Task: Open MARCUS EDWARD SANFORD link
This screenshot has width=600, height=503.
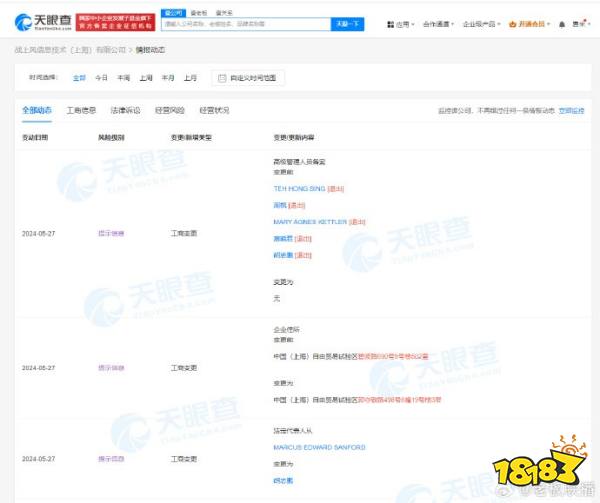Action: pos(319,447)
